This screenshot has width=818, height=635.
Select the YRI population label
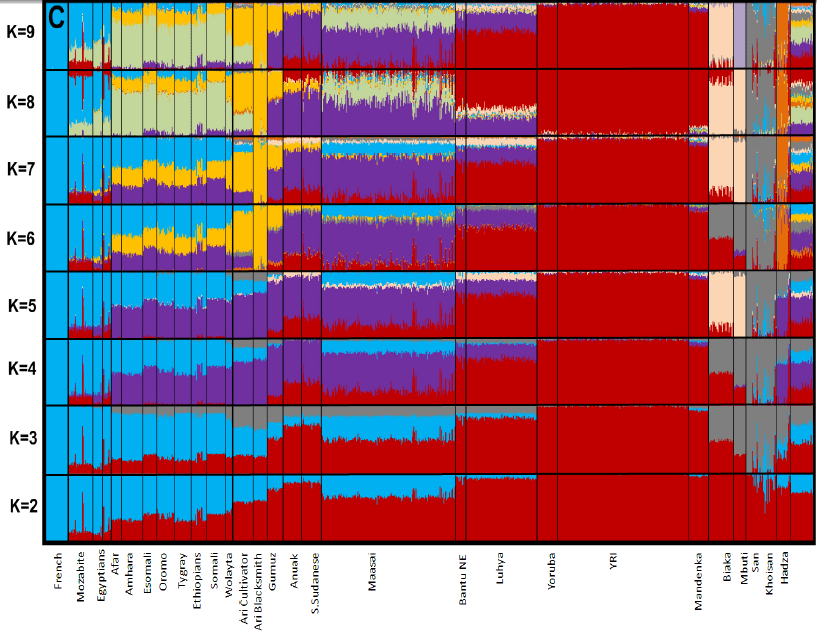click(x=613, y=567)
